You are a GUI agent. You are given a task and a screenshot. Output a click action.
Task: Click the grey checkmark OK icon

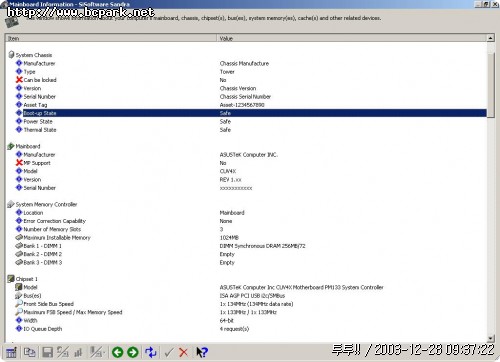[169, 352]
